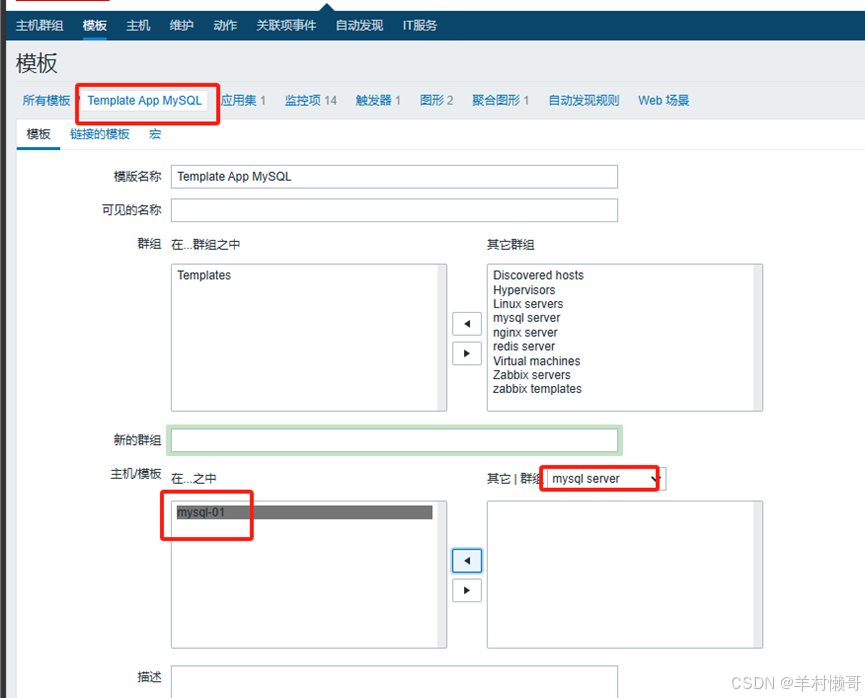This screenshot has width=865, height=698.
Task: Click the scrollbar of the mysql-01 host list
Action: [442, 574]
